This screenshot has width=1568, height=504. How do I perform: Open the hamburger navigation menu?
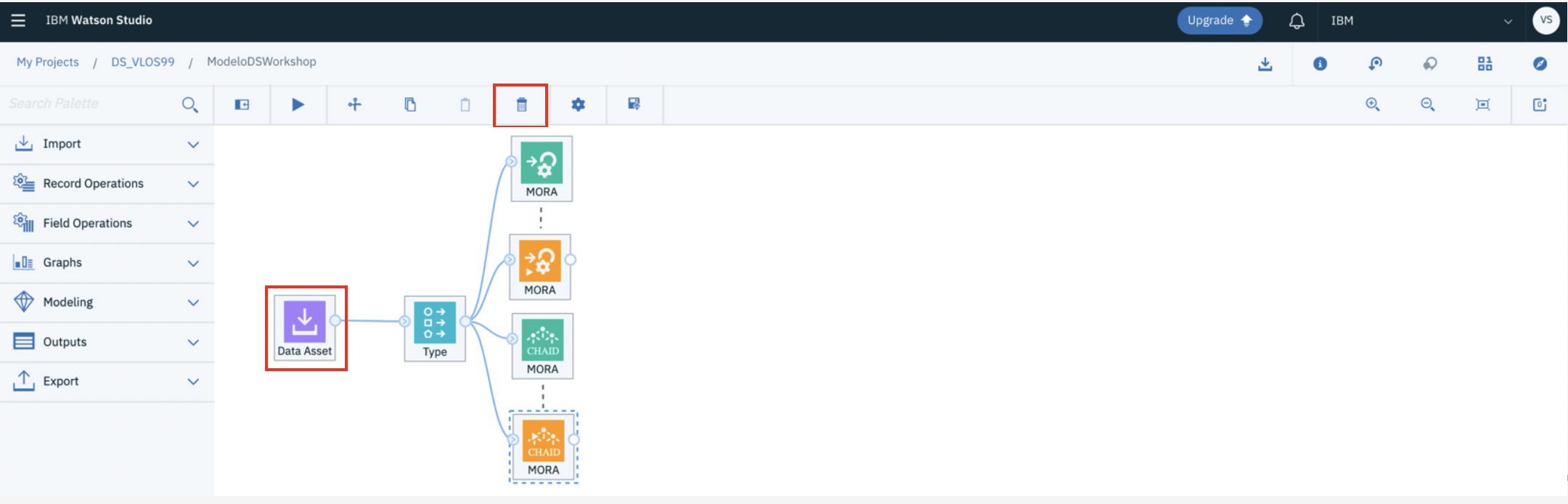tap(18, 20)
